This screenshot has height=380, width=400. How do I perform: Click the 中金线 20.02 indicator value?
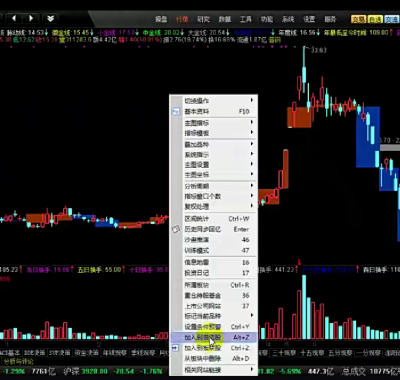click(x=163, y=33)
